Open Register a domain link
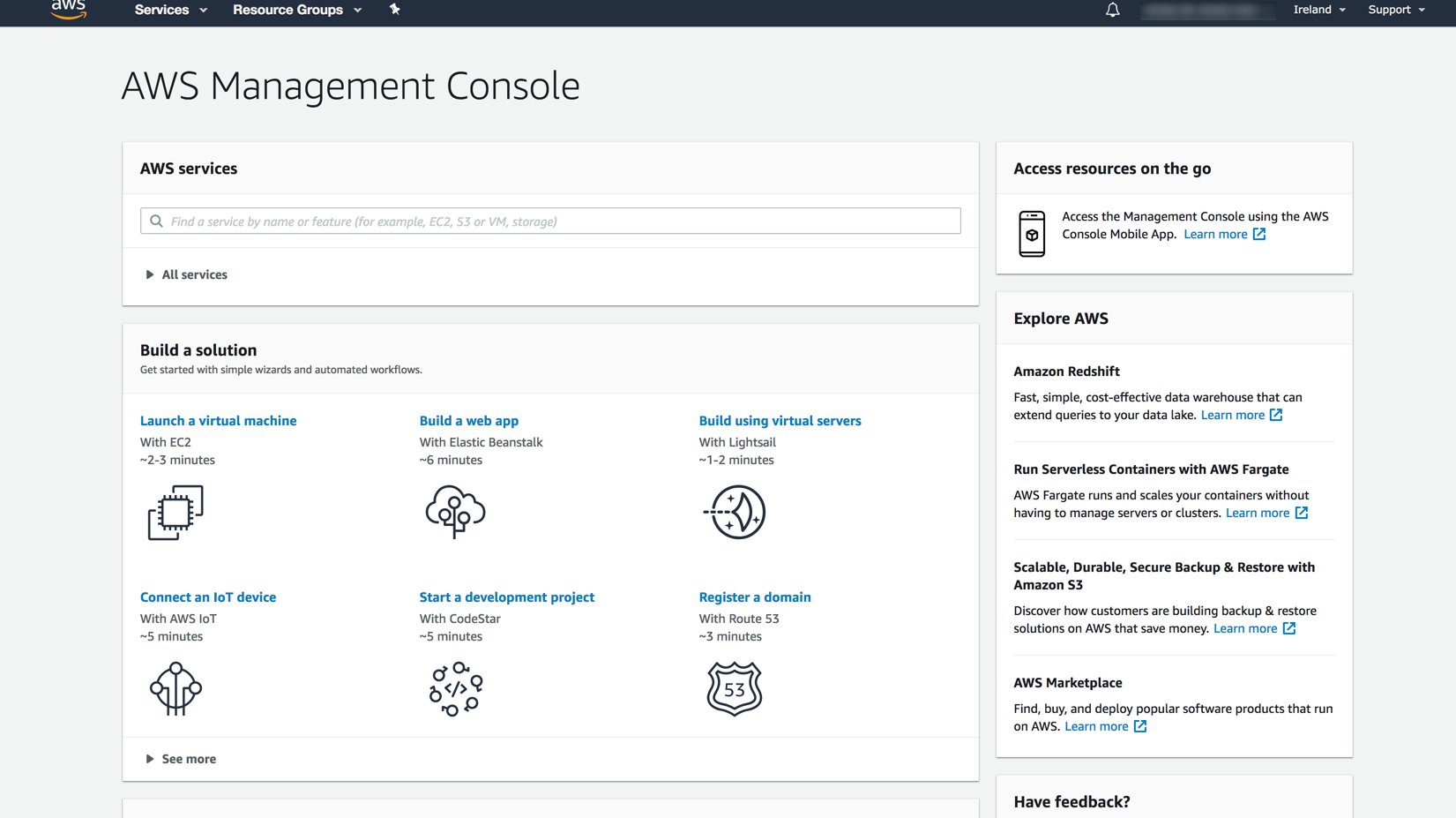 (x=755, y=597)
